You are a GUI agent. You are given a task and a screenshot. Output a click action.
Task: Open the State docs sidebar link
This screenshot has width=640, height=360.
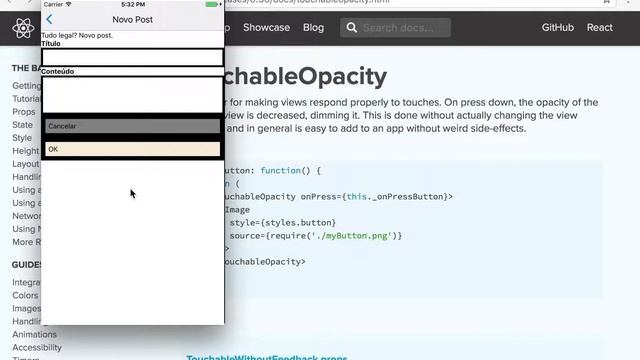click(x=22, y=125)
